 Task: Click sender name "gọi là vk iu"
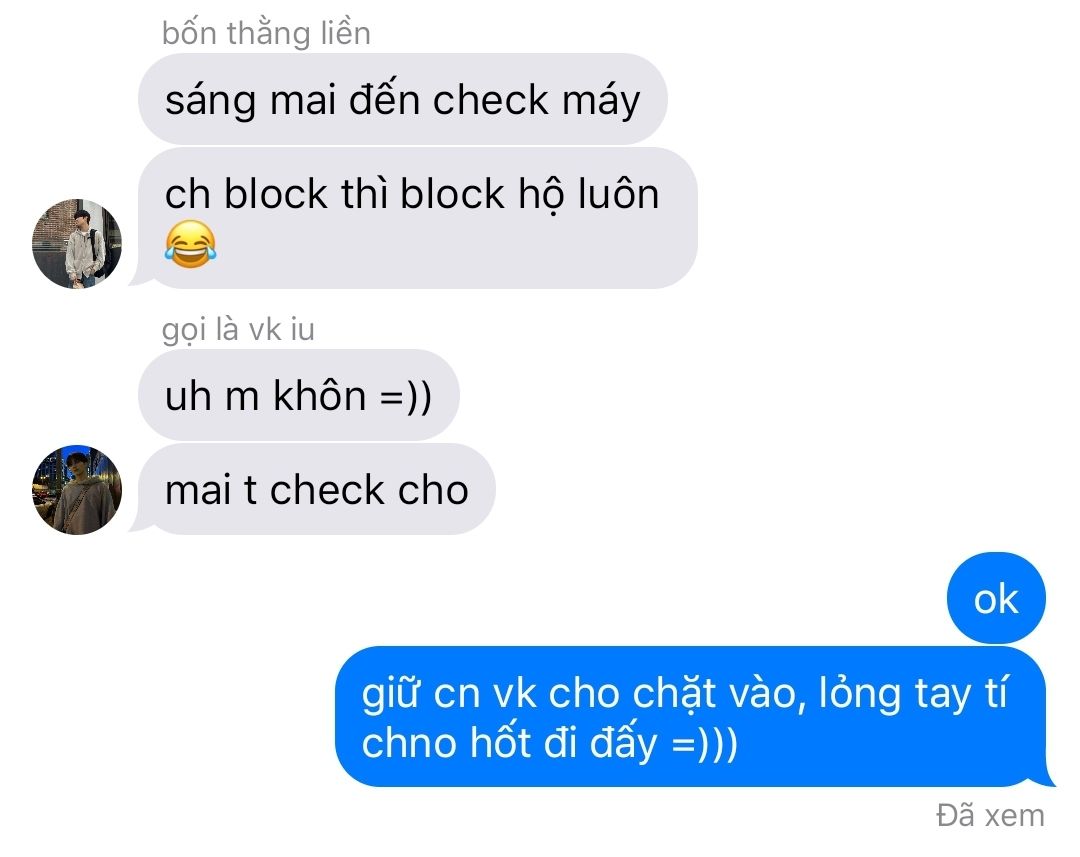coord(238,330)
